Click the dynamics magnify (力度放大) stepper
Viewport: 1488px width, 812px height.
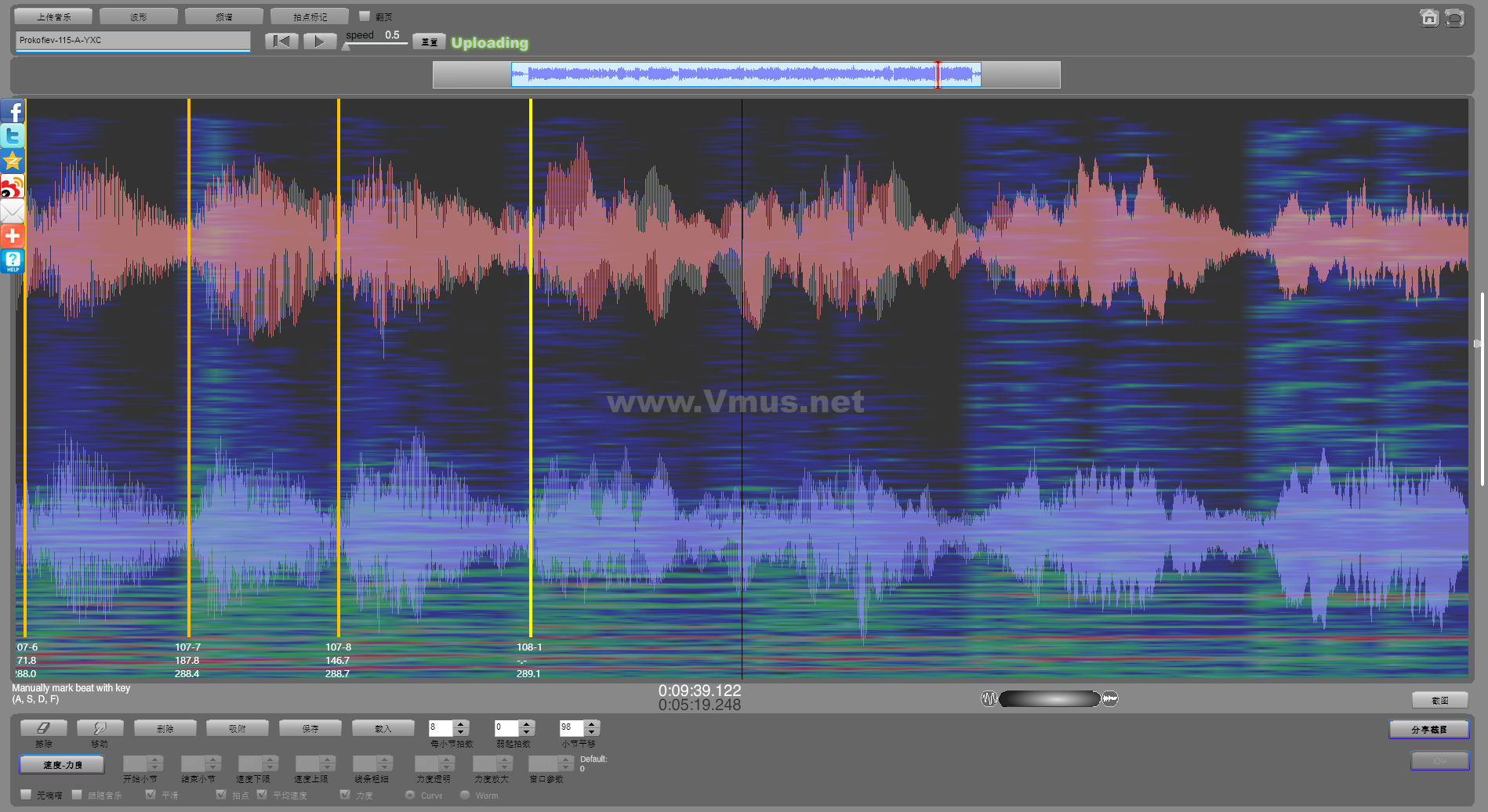[x=492, y=763]
